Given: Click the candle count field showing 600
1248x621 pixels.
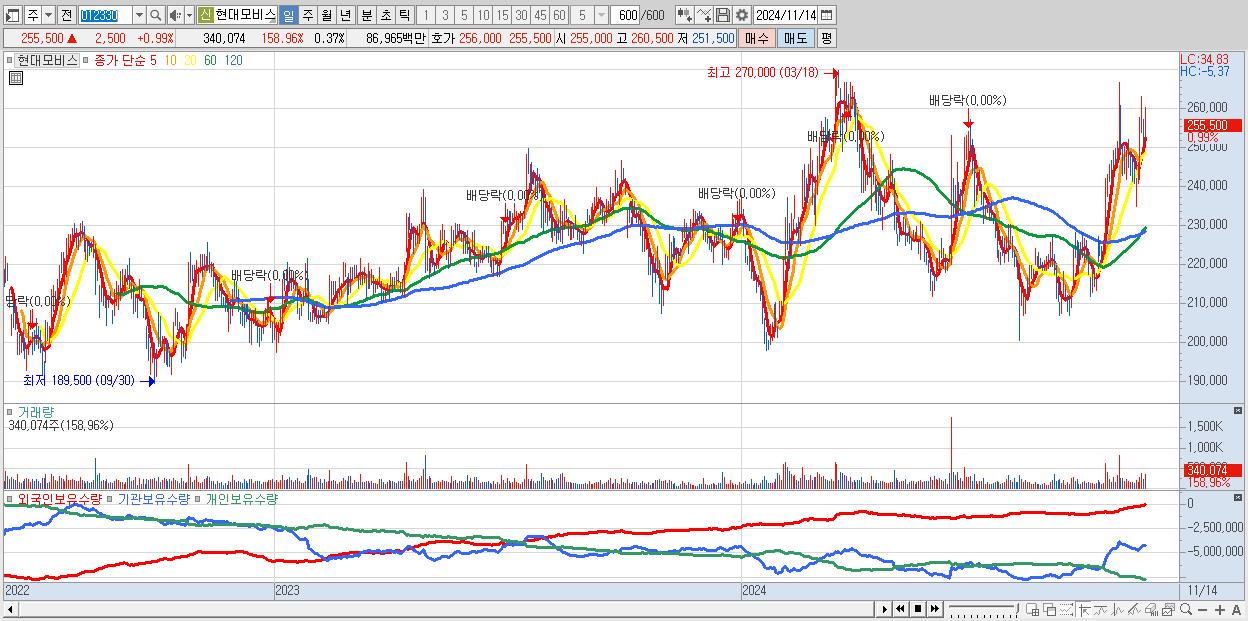Looking at the screenshot, I should click(x=625, y=15).
